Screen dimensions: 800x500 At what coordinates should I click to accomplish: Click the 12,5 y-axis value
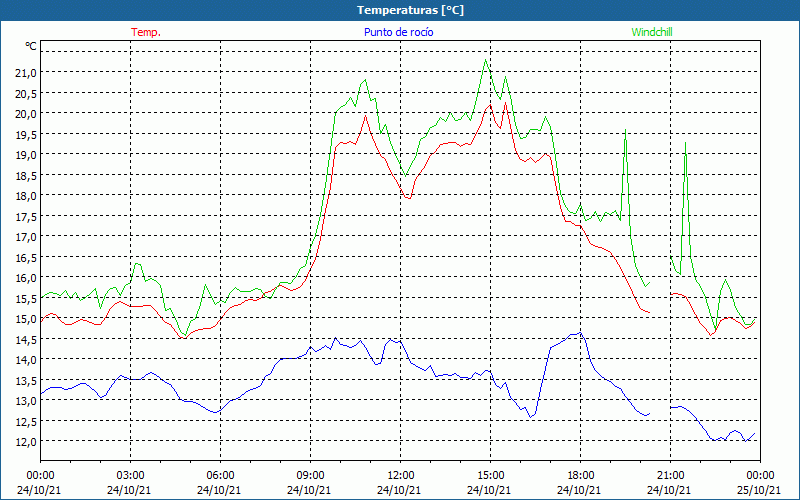coord(26,422)
